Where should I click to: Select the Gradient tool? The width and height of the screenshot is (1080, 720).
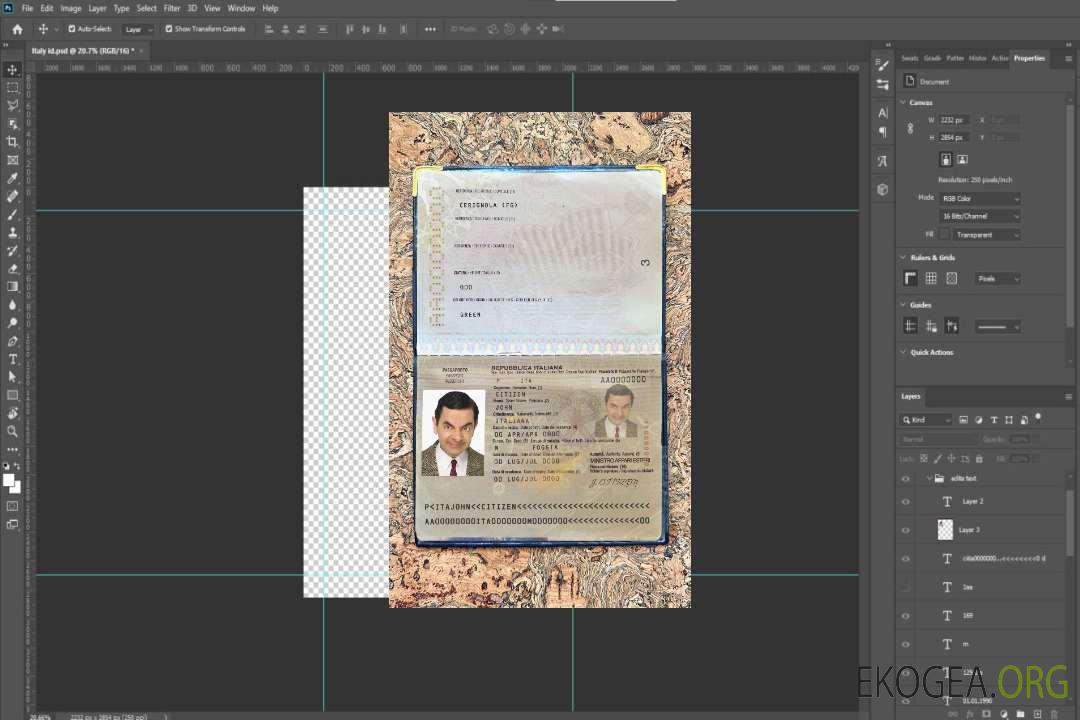tap(12, 287)
